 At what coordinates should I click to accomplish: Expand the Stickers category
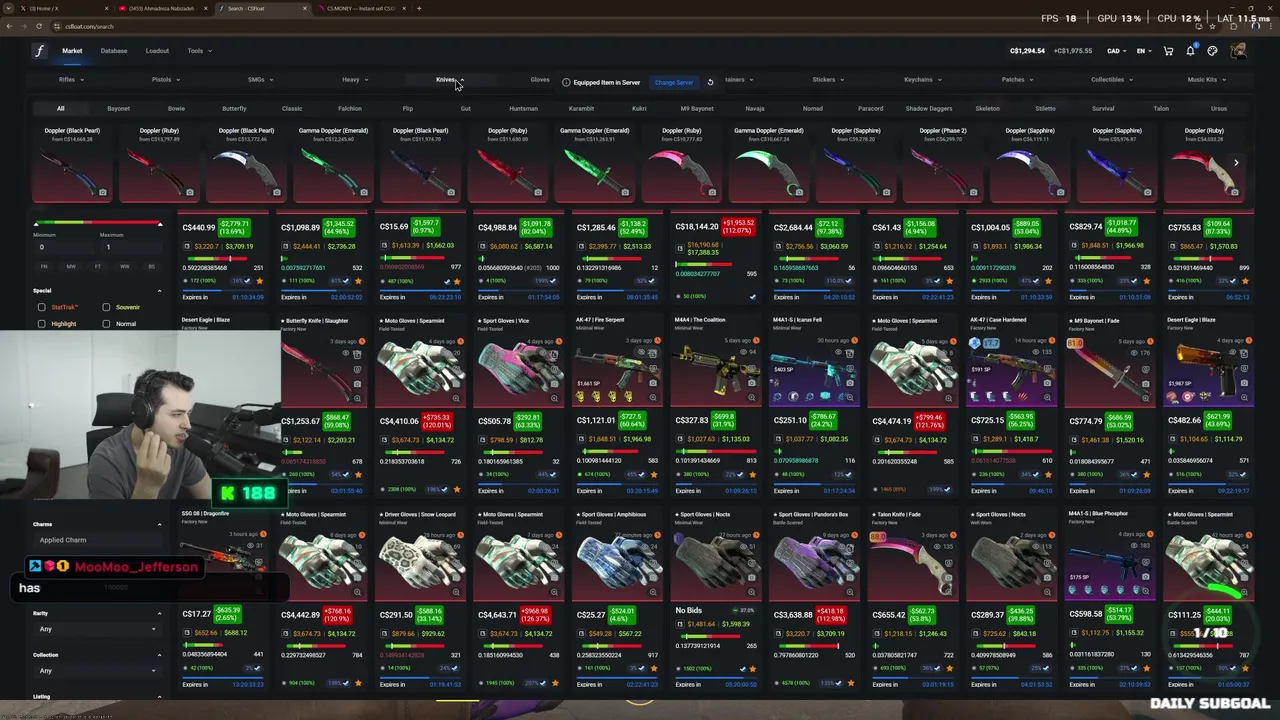[827, 79]
